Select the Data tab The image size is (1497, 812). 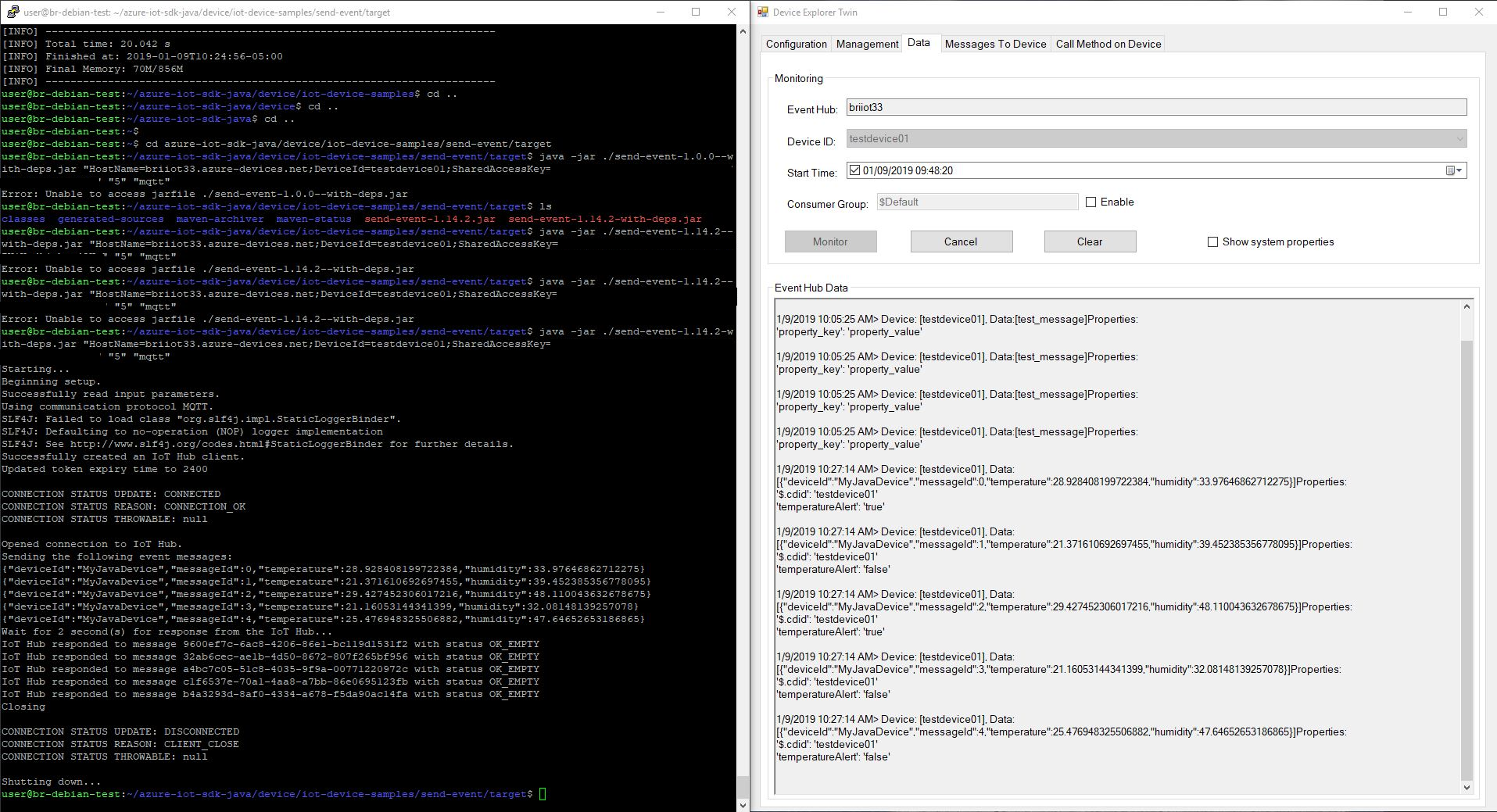pyautogui.click(x=919, y=43)
